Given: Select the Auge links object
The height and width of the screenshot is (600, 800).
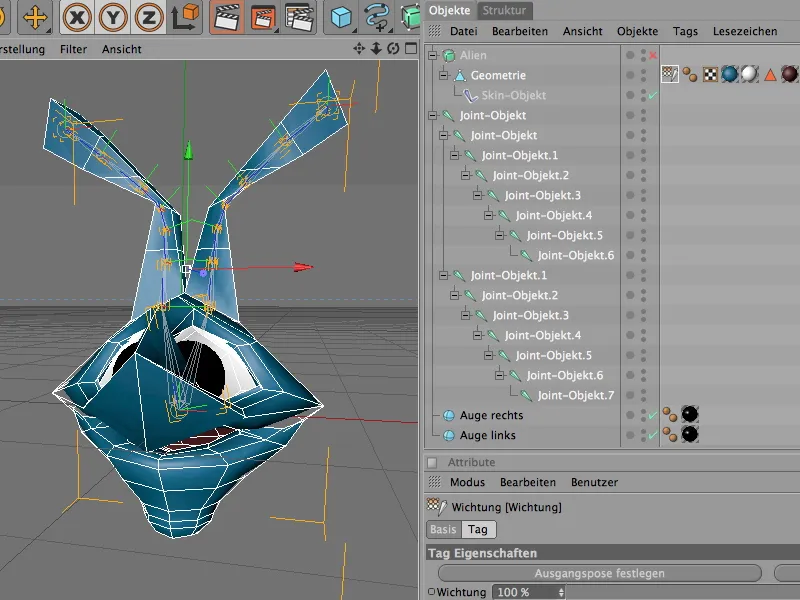Looking at the screenshot, I should point(487,435).
